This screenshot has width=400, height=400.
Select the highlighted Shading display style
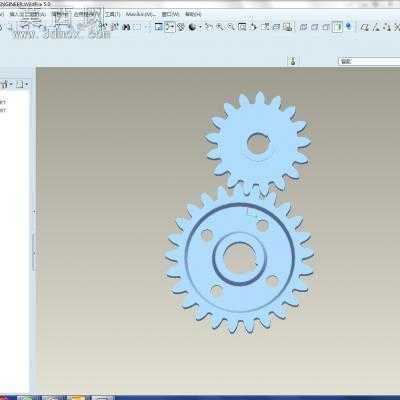pyautogui.click(x=338, y=27)
